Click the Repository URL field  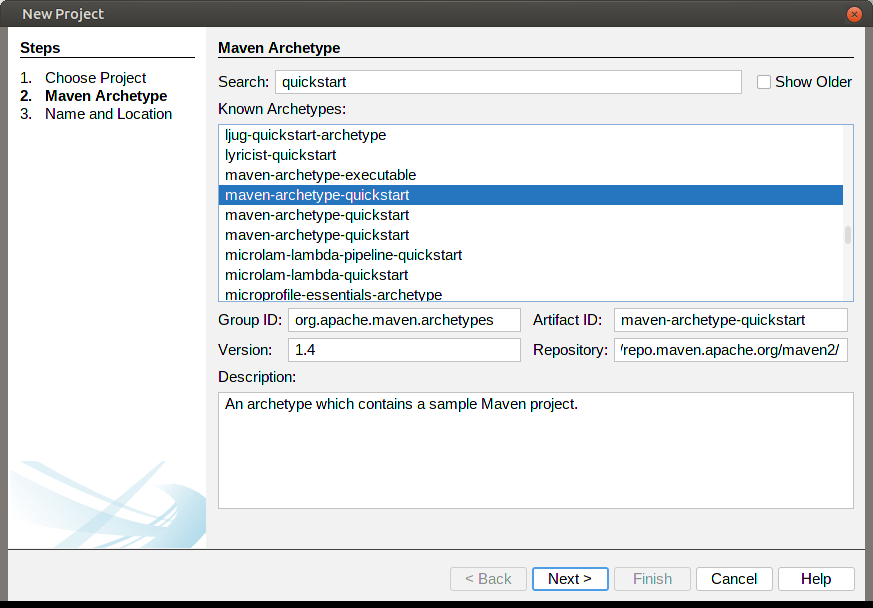click(x=730, y=350)
